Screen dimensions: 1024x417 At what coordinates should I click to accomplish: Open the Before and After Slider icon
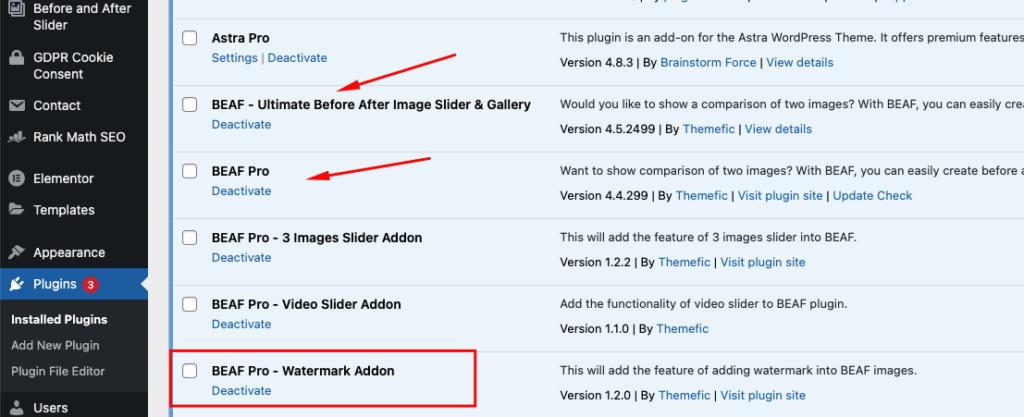(17, 9)
